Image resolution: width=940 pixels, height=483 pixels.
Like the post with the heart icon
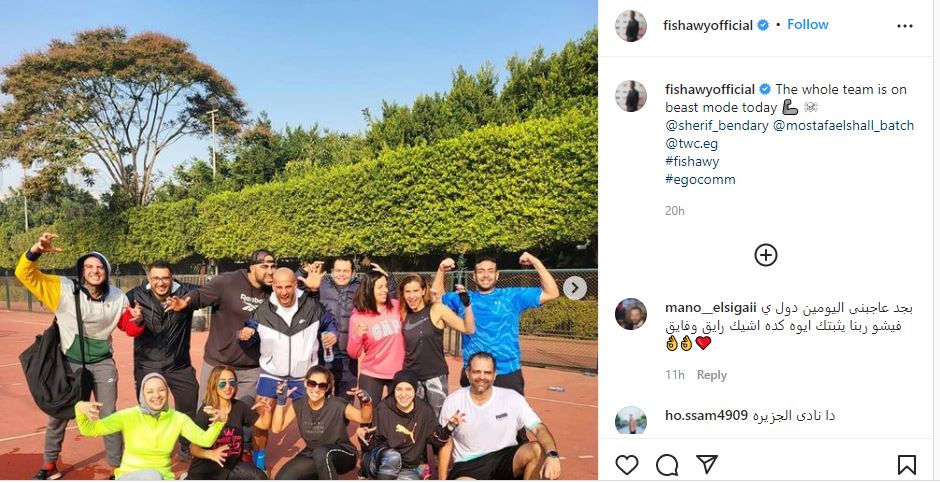pyautogui.click(x=627, y=464)
